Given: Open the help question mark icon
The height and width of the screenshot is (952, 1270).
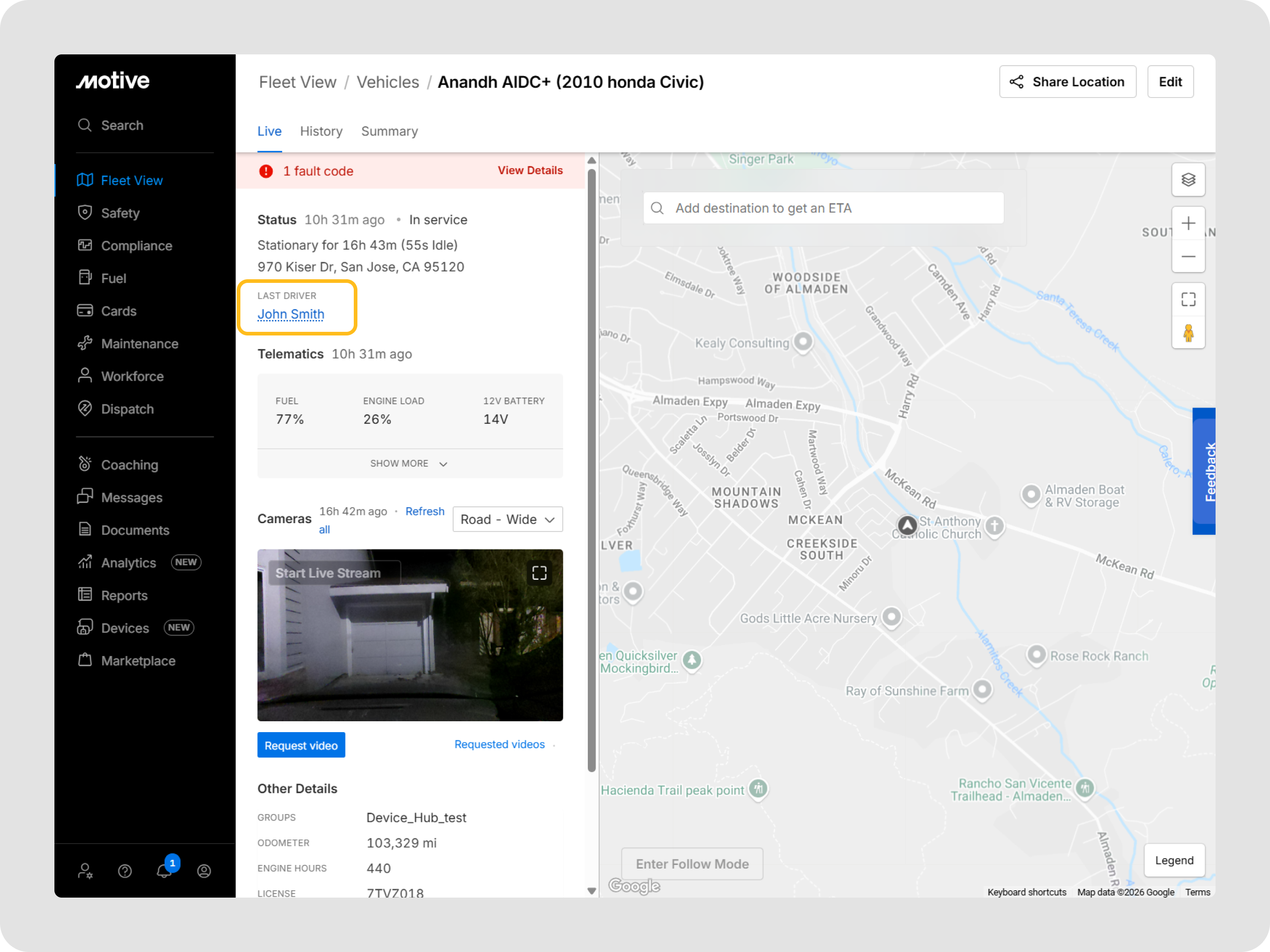Looking at the screenshot, I should click(125, 871).
